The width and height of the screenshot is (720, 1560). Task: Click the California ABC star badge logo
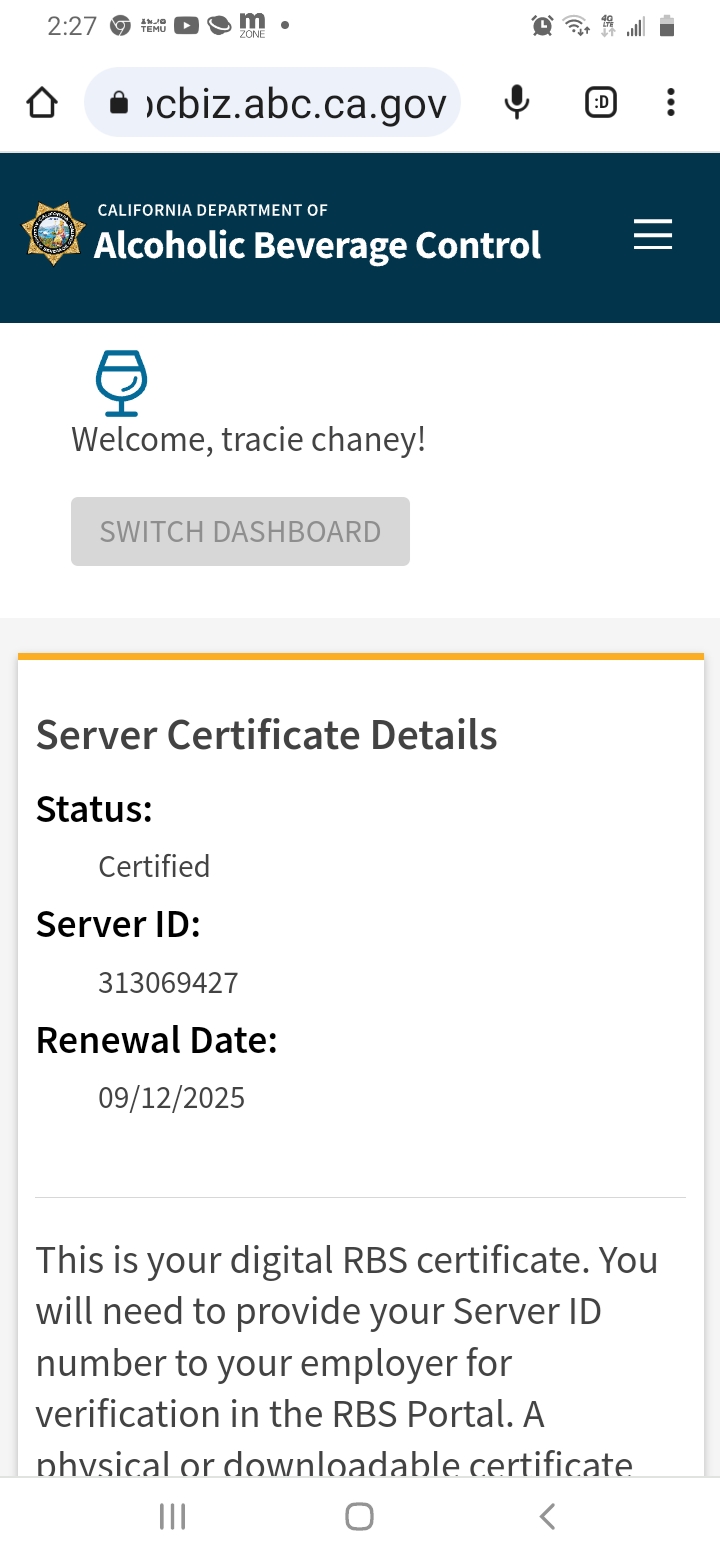pos(54,235)
